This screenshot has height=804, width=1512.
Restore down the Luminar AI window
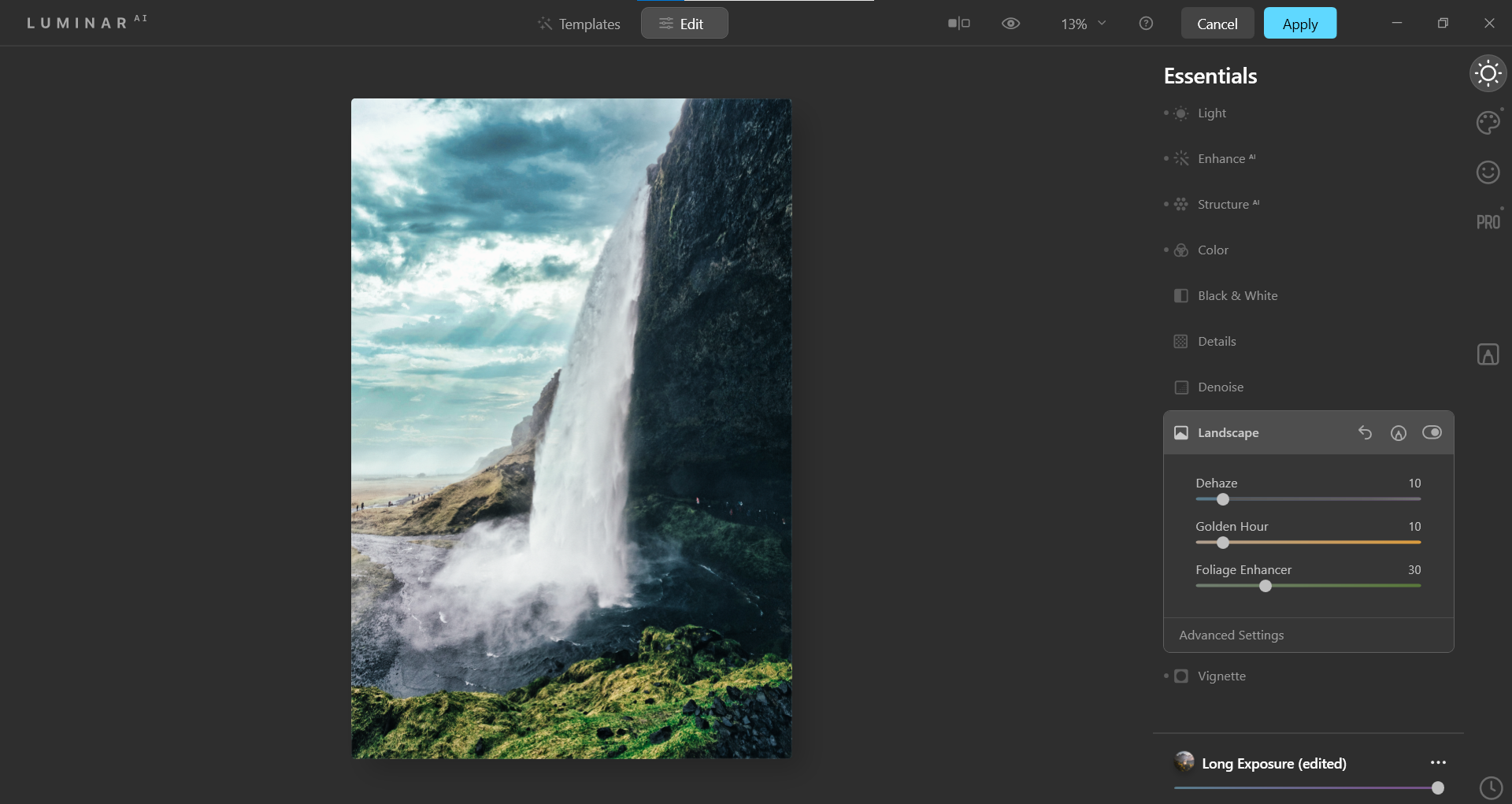pos(1443,23)
